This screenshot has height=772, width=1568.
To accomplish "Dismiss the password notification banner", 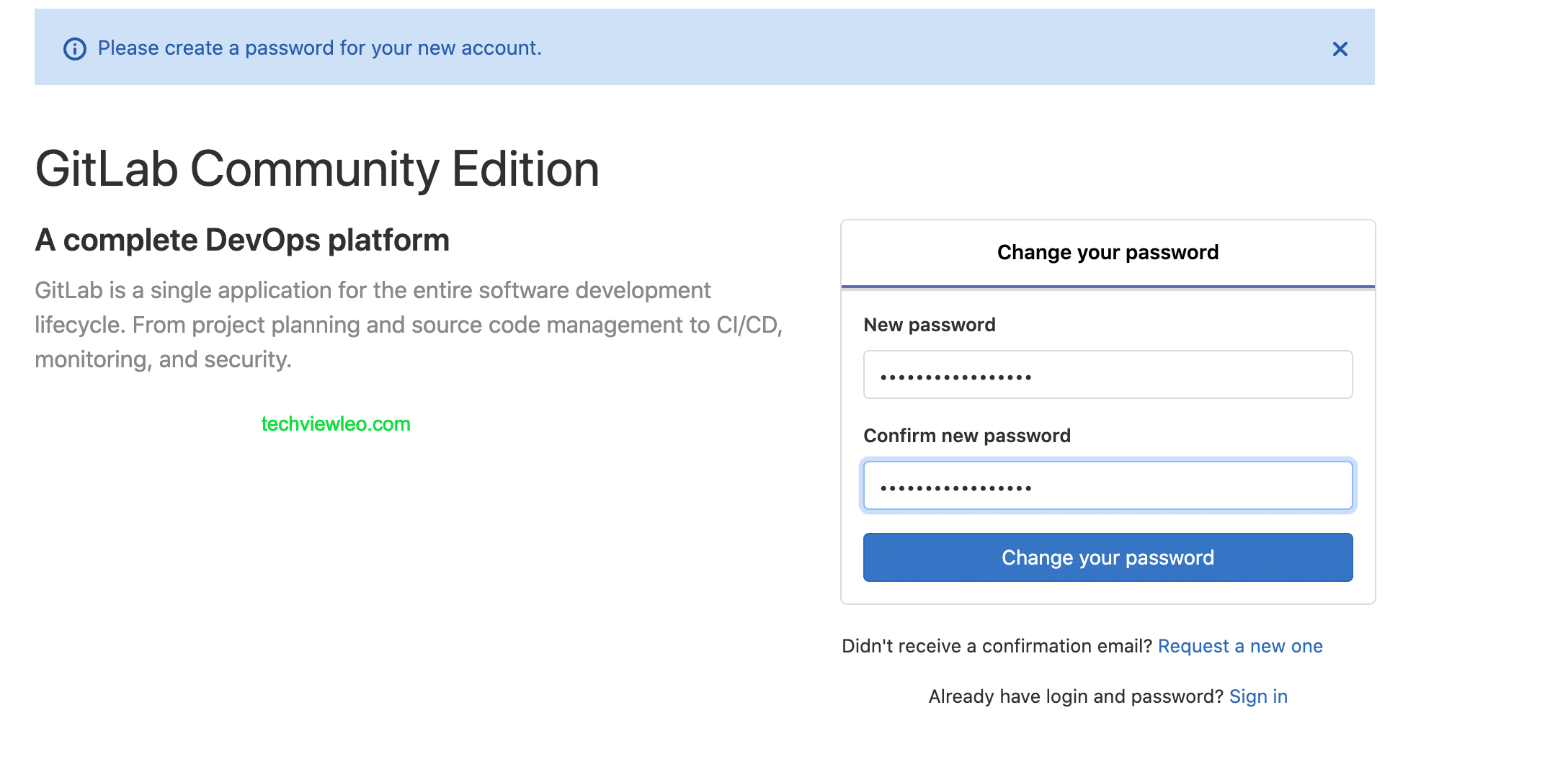I will point(1340,49).
